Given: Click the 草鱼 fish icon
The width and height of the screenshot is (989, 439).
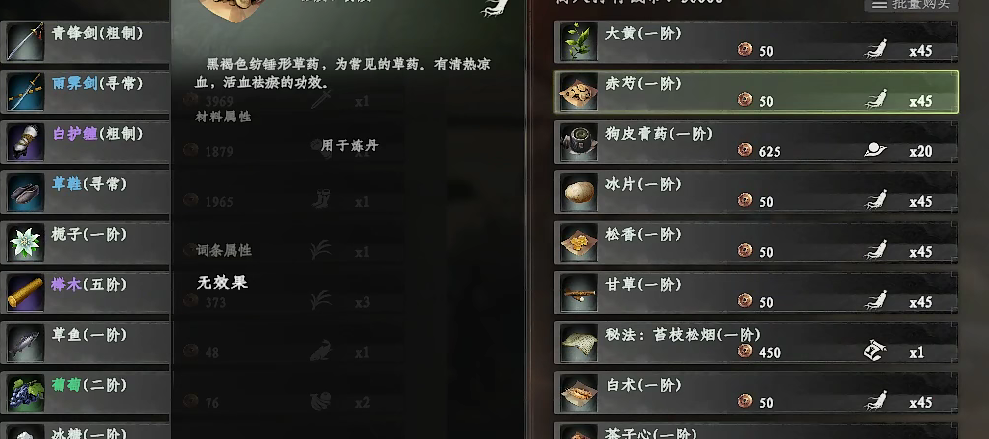Looking at the screenshot, I should pos(26,343).
